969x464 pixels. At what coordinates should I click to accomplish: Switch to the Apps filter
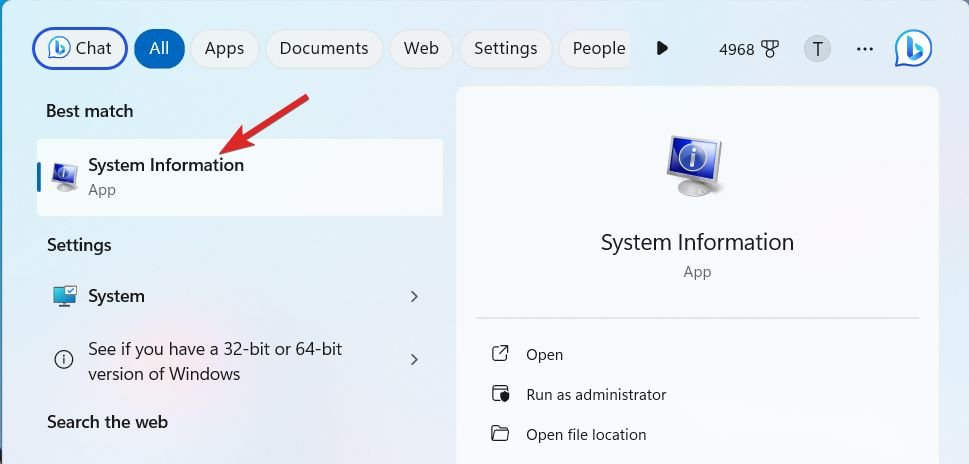pos(224,48)
